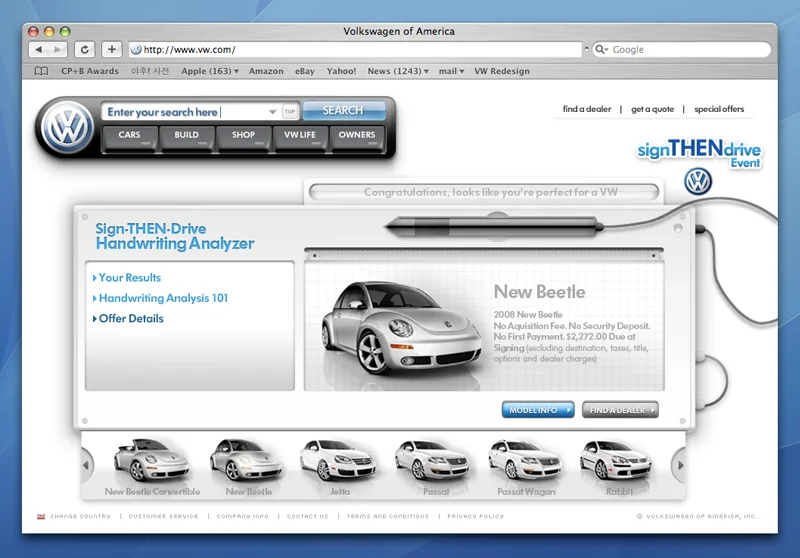This screenshot has height=558, width=800.
Task: Open the SHOP menu
Action: pyautogui.click(x=243, y=137)
